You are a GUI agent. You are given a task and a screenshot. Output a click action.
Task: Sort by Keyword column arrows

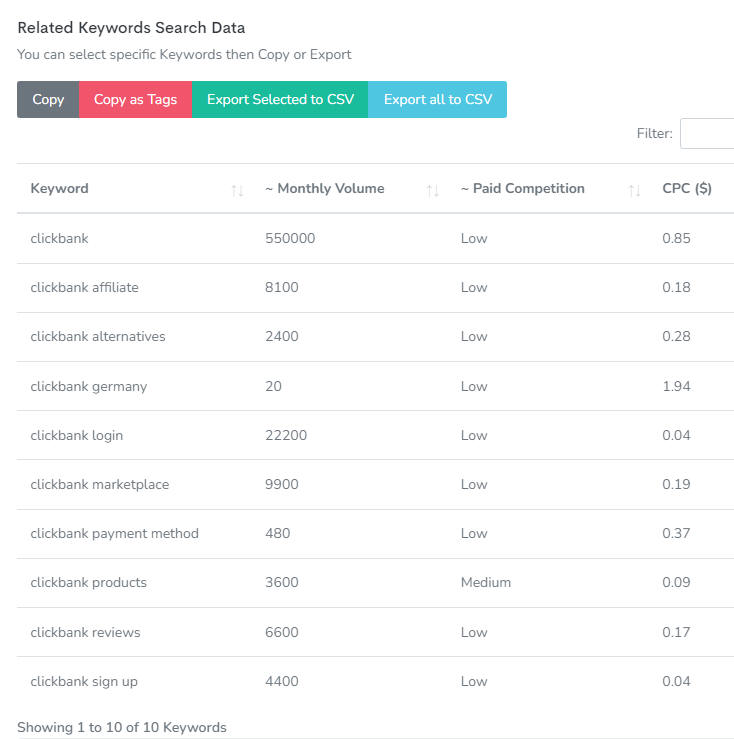coord(237,190)
